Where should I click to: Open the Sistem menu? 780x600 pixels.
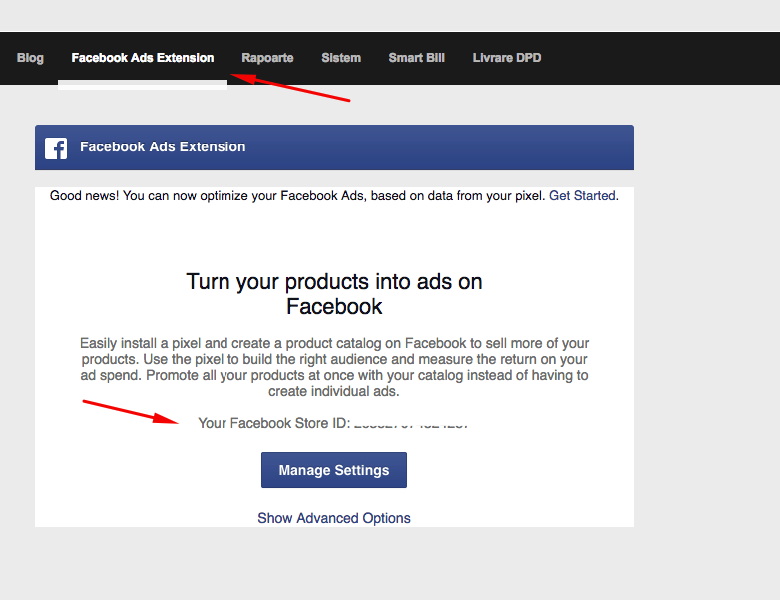tap(341, 58)
